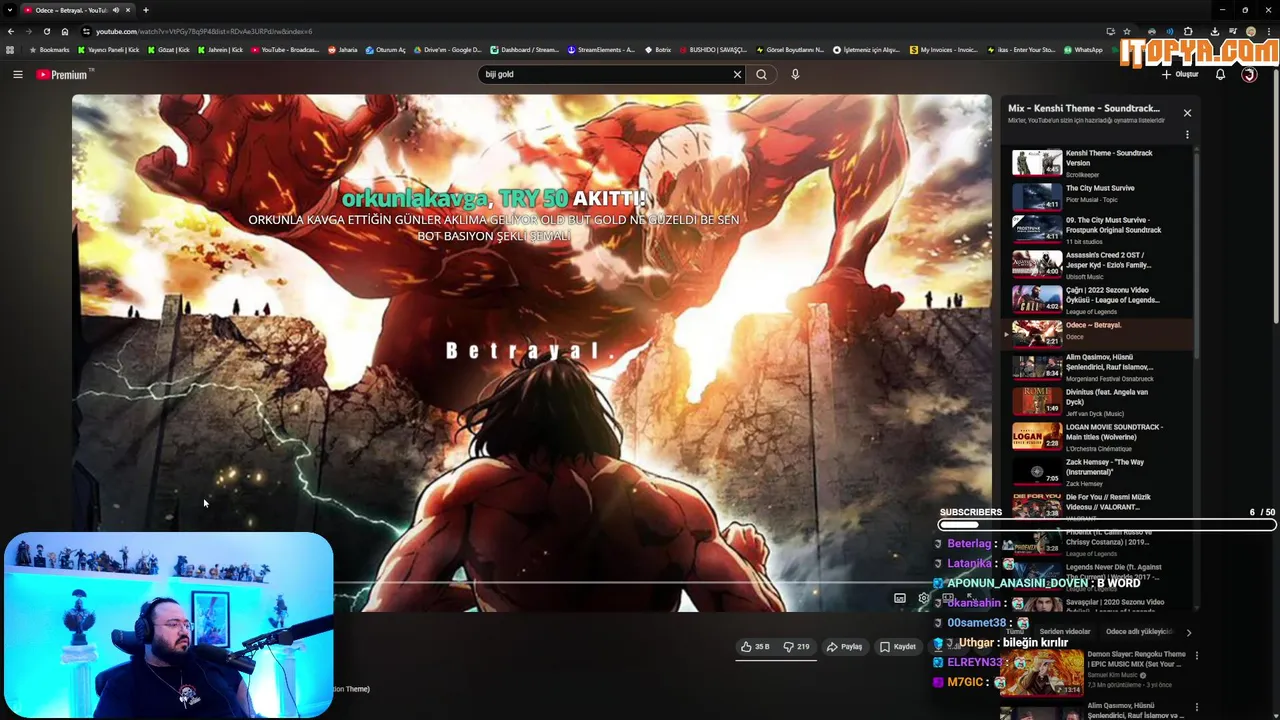This screenshot has height=720, width=1280.
Task: Click in the biji gold search field
Action: pyautogui.click(x=605, y=74)
